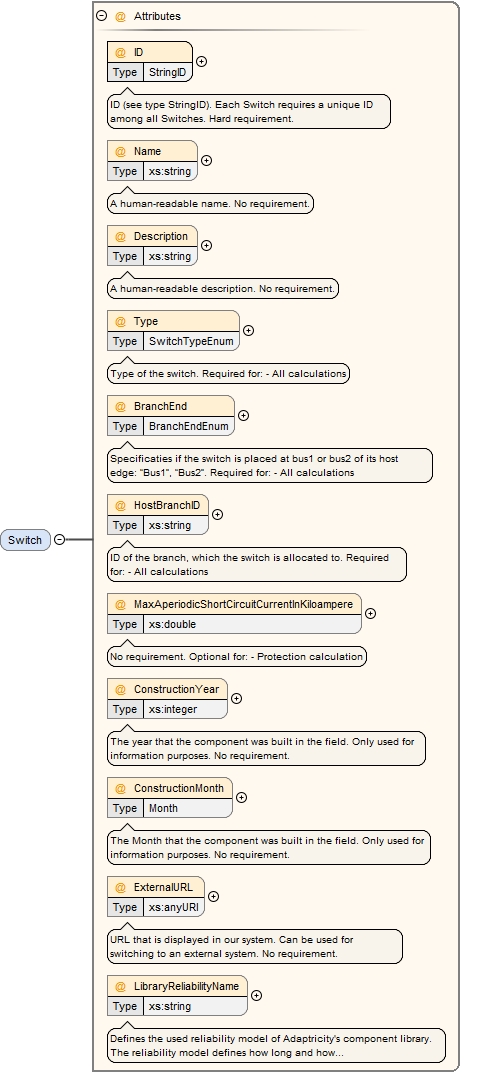Screen dimensions: 477x1073
Task: Expand MaxAperiodicShortCircuitCurrentInKiloampere plus icon
Action: [370, 614]
